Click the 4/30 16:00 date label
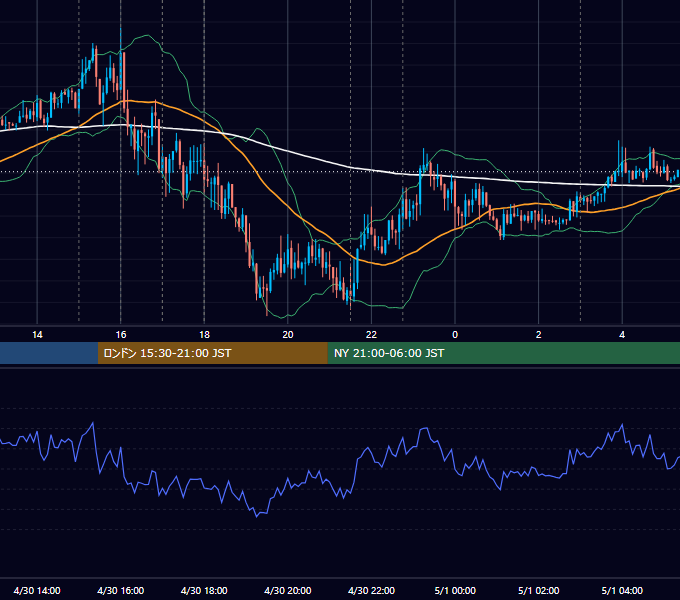Viewport: 680px width, 600px height. [x=121, y=590]
